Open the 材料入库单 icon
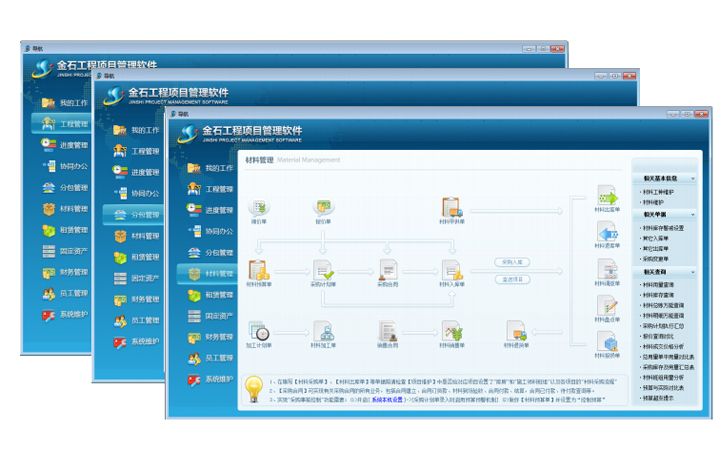Image resolution: width=726 pixels, height=450 pixels. [452, 270]
